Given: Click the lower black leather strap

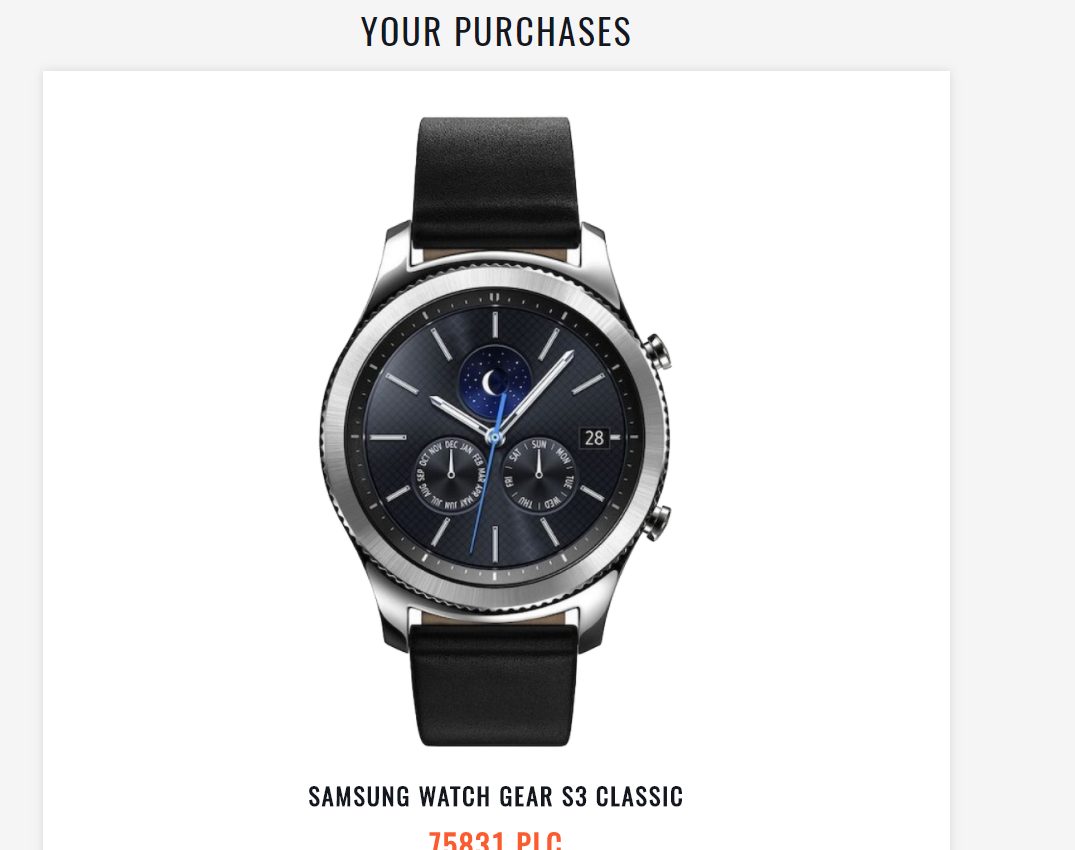Looking at the screenshot, I should [494, 684].
